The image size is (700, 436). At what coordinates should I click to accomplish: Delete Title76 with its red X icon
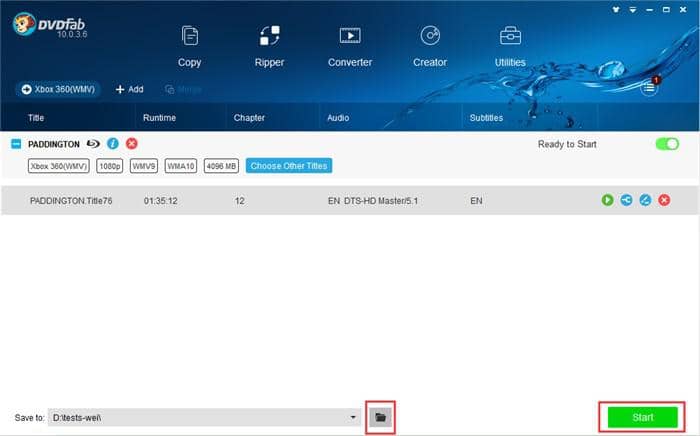[664, 200]
